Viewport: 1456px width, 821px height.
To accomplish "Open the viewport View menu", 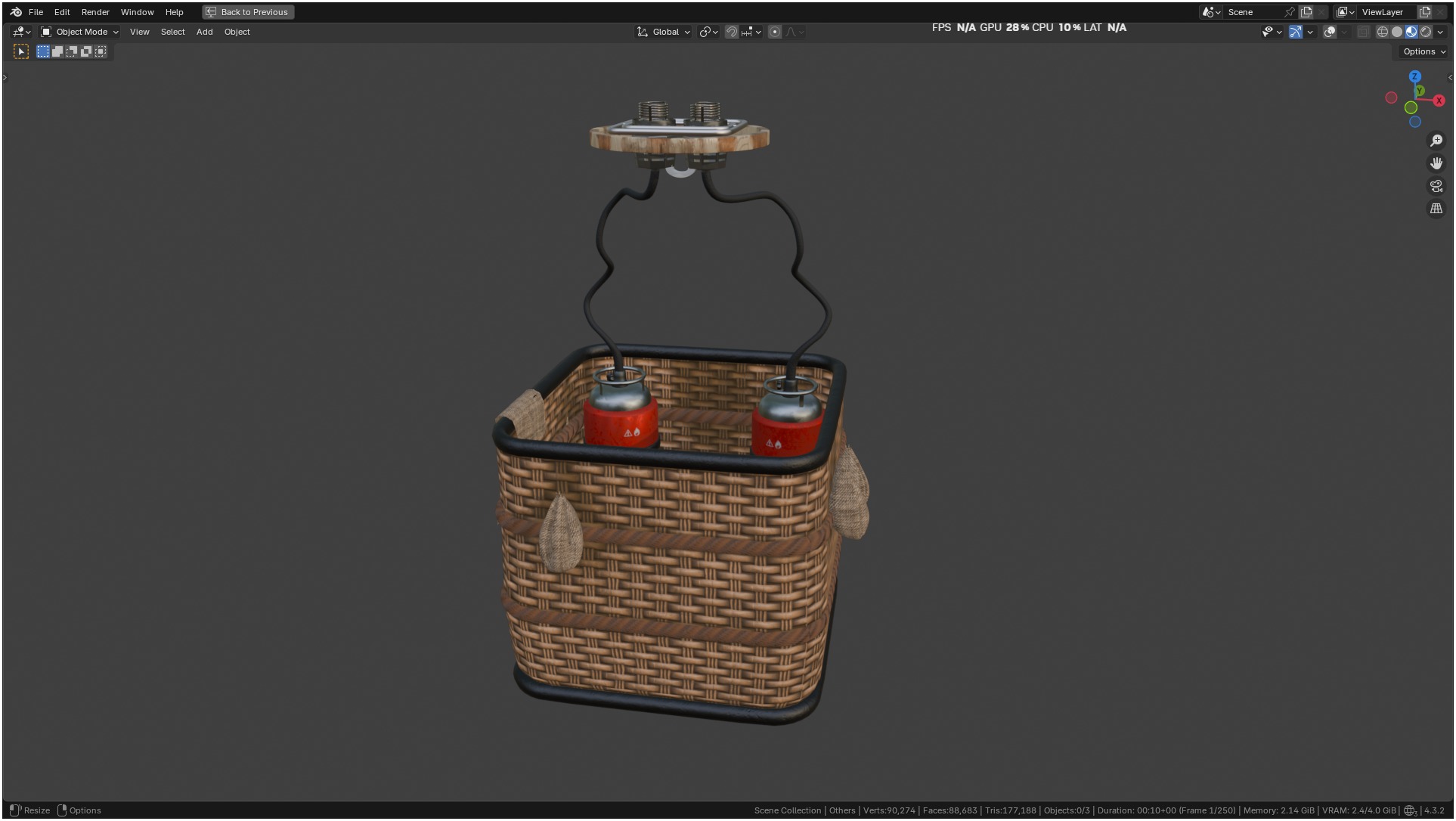I will [x=139, y=32].
